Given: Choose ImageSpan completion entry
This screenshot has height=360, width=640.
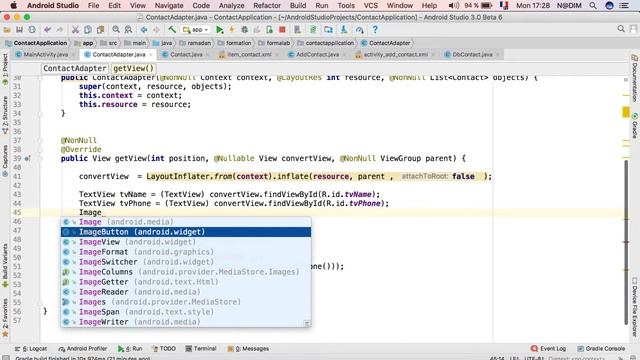Looking at the screenshot, I should point(186,312).
